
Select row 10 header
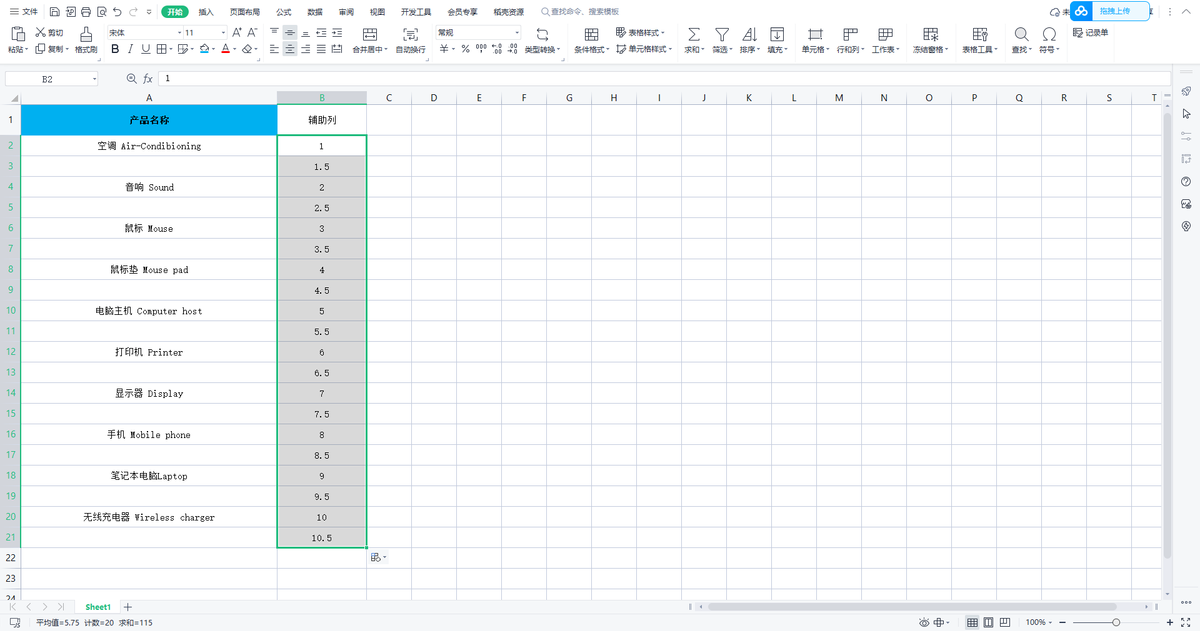10,311
